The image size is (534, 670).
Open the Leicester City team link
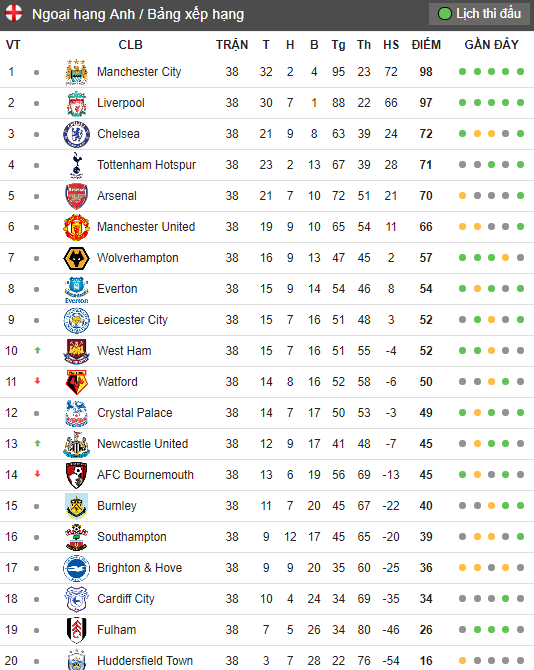tap(132, 320)
